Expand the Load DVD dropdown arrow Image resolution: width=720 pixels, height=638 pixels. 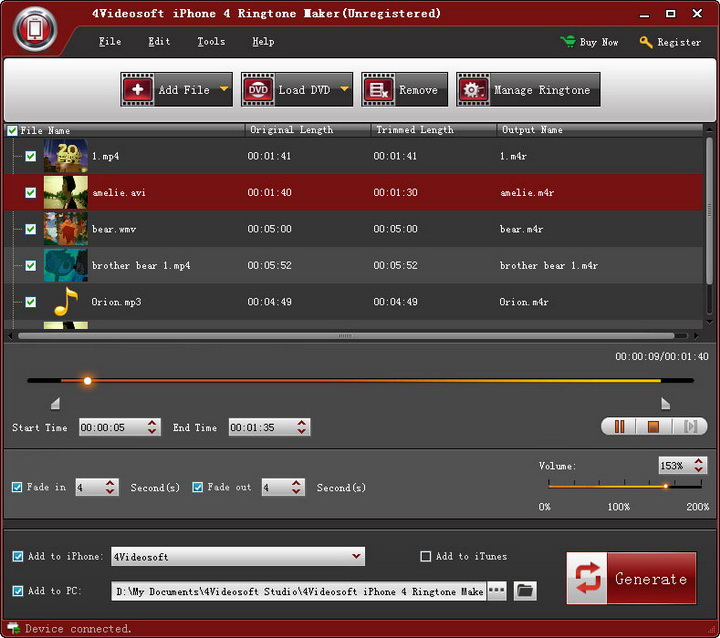[x=344, y=89]
